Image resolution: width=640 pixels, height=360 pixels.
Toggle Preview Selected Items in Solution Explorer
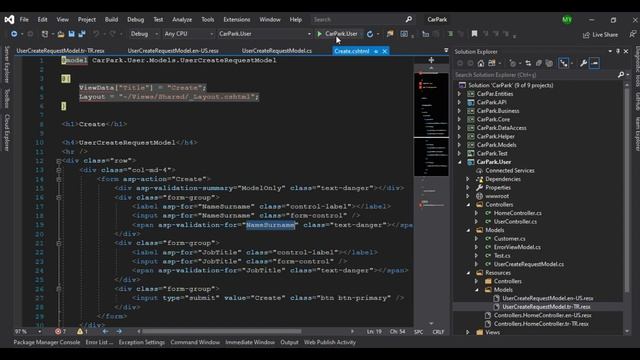pos(594,63)
